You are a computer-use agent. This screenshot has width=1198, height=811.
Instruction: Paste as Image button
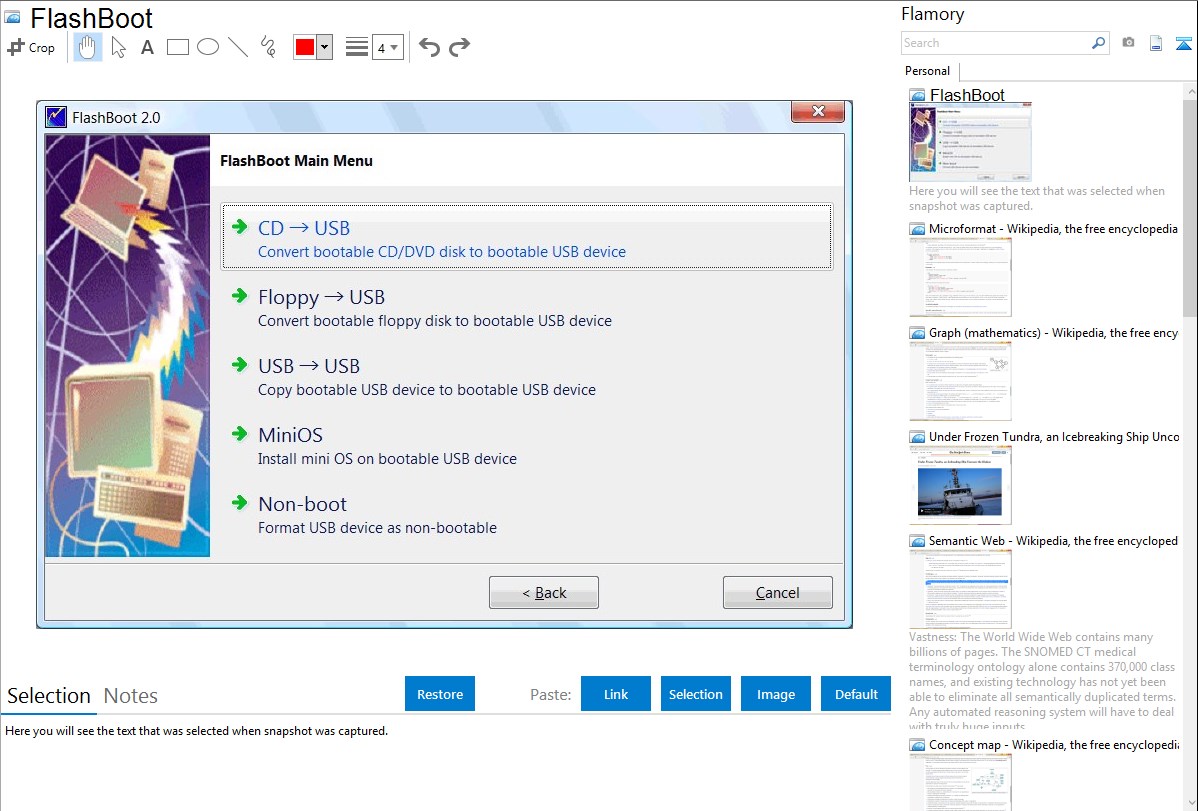tap(775, 693)
